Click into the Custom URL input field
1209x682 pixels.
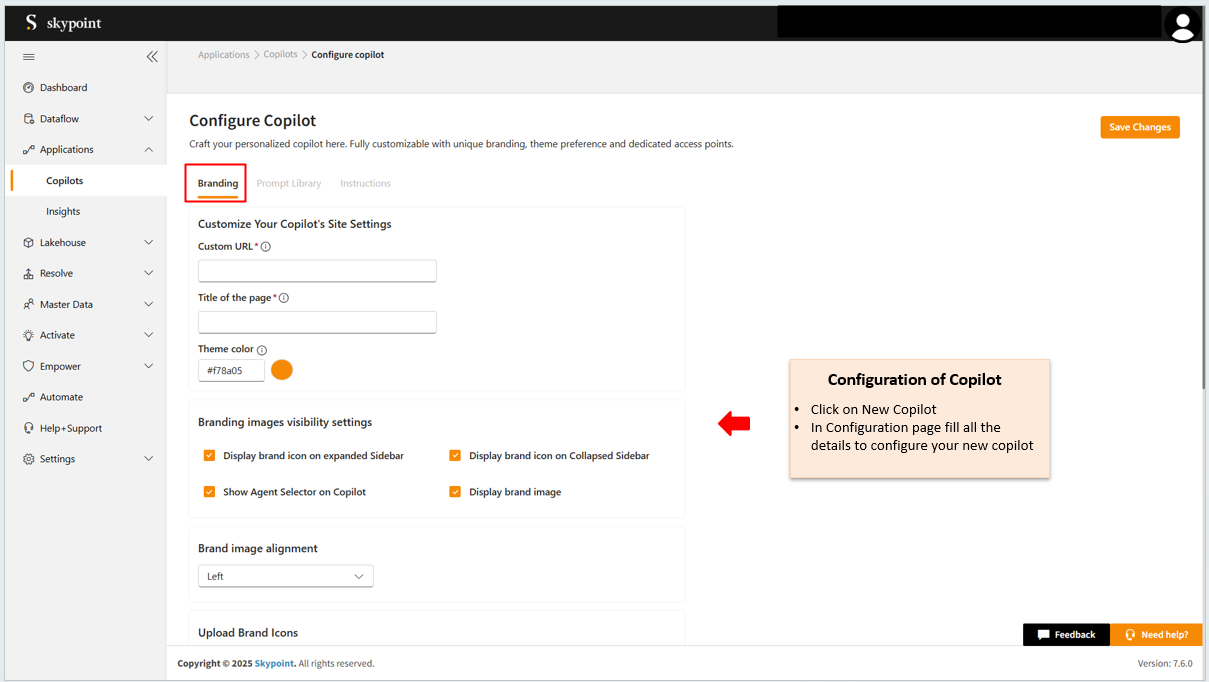pos(317,271)
